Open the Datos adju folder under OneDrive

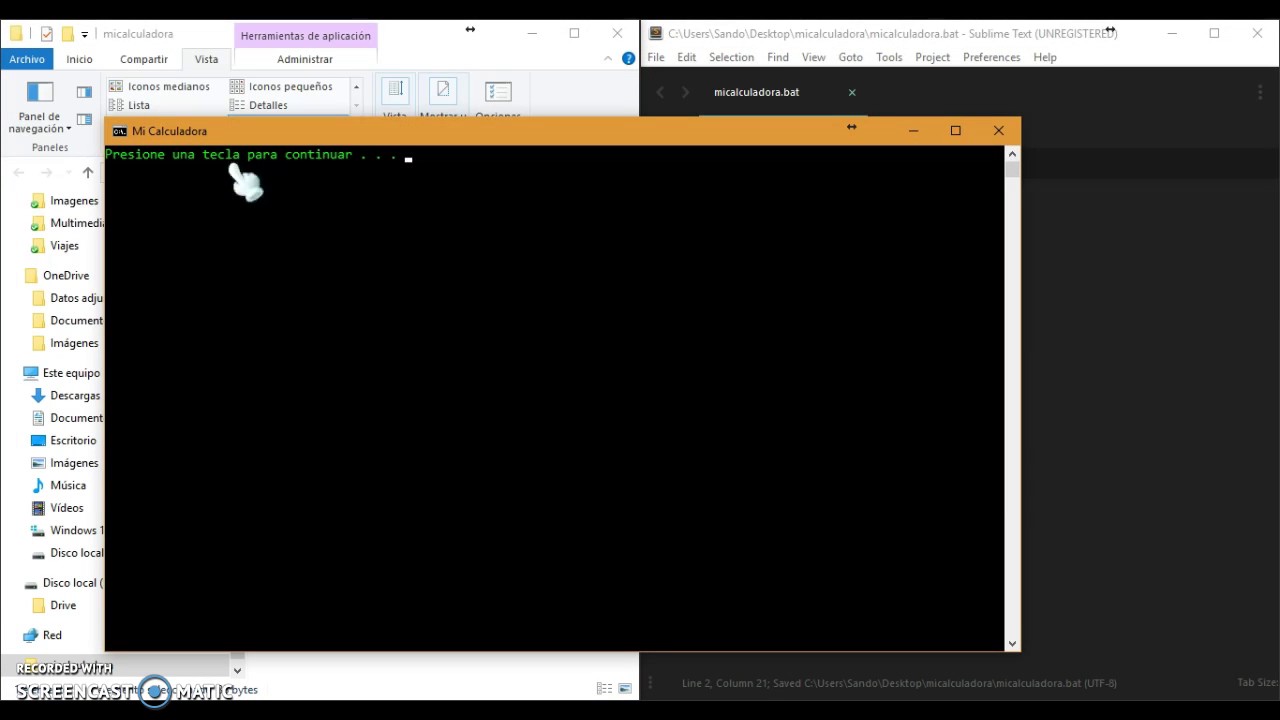pyautogui.click(x=67, y=298)
